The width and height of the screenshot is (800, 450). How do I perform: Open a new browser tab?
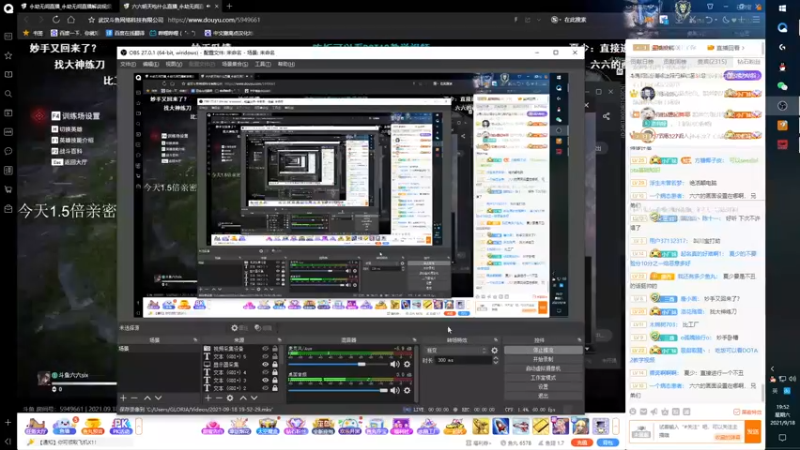[x=229, y=6]
